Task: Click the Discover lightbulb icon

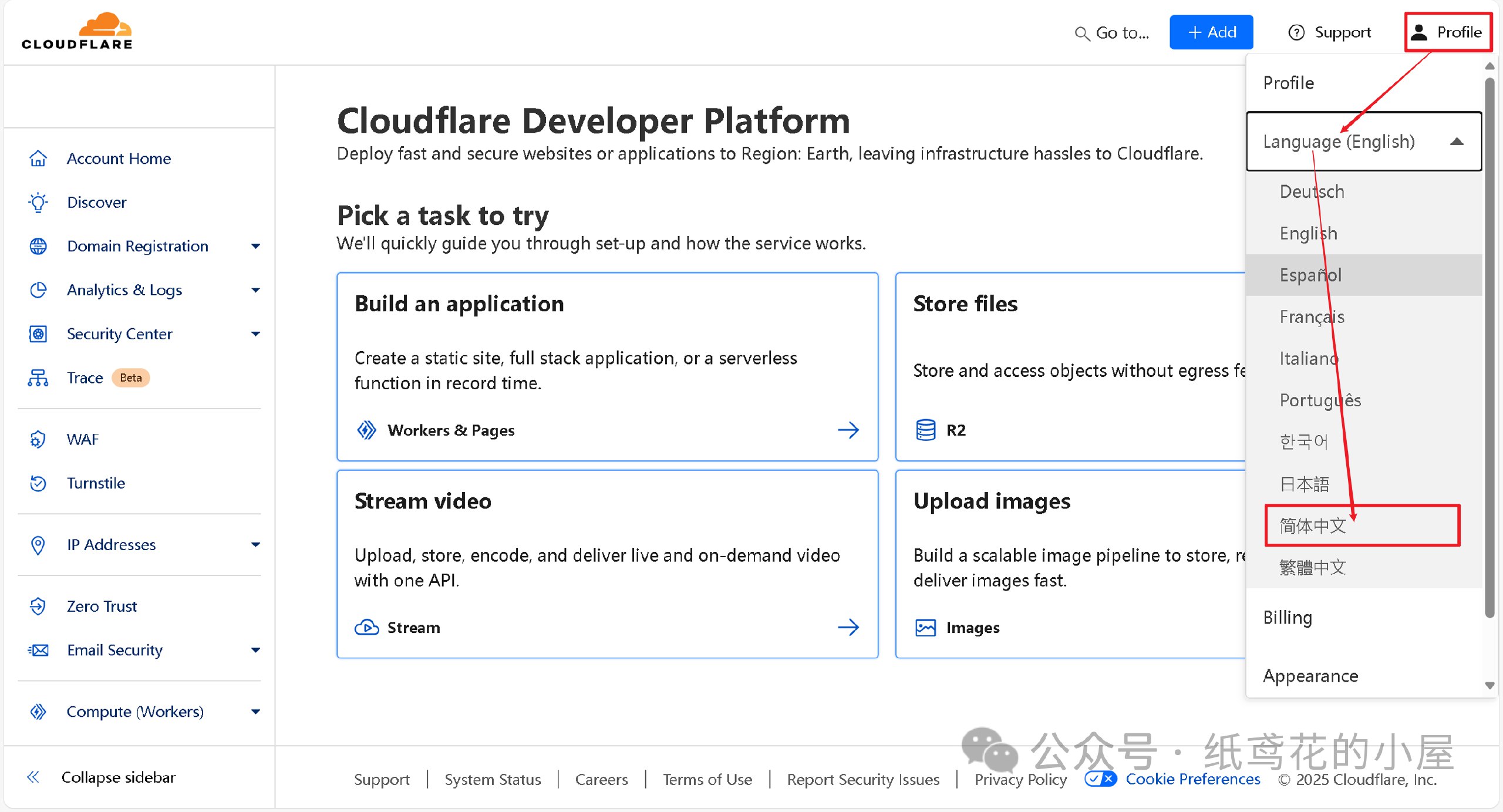Action: [x=38, y=202]
